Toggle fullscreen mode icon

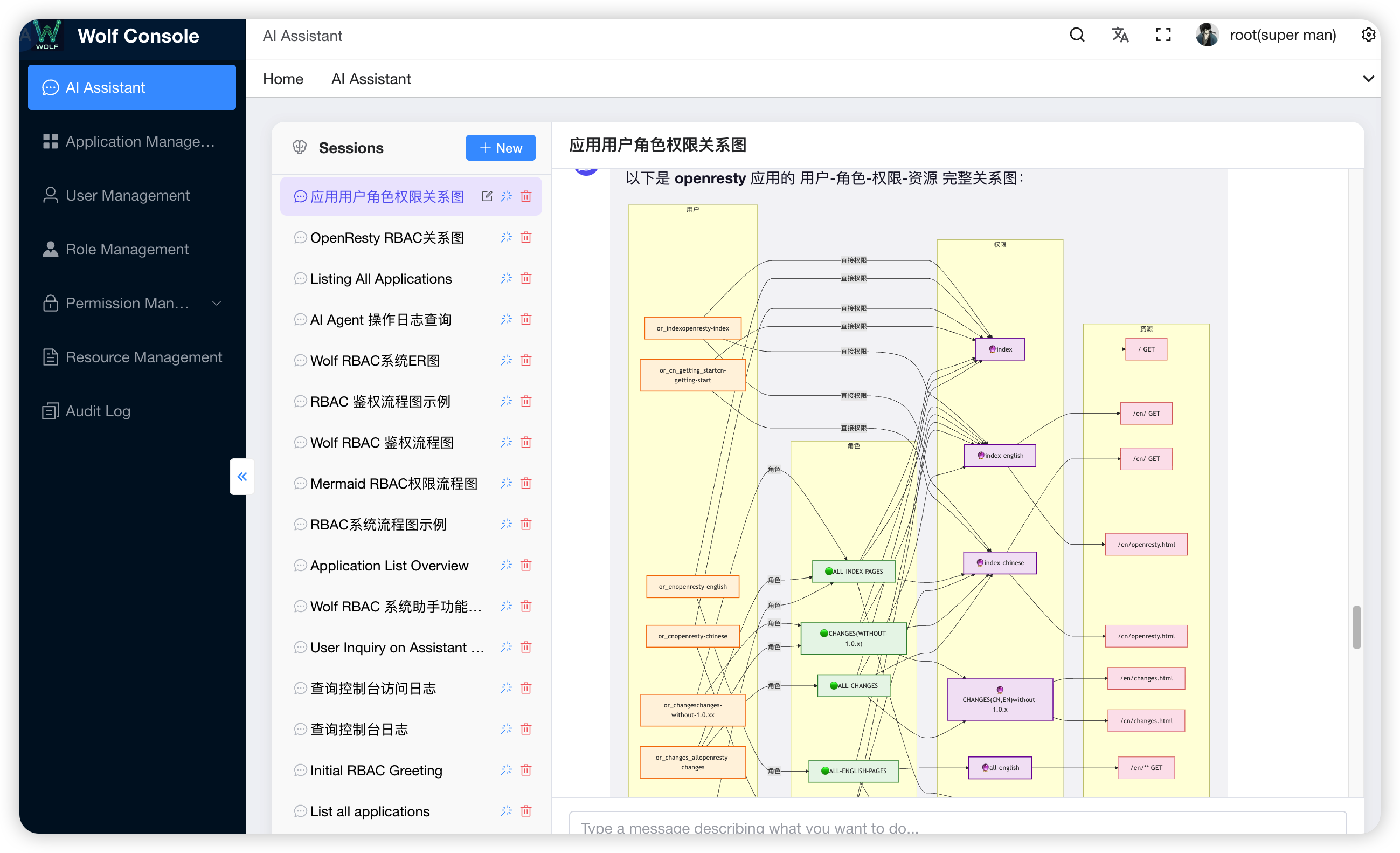(1163, 35)
